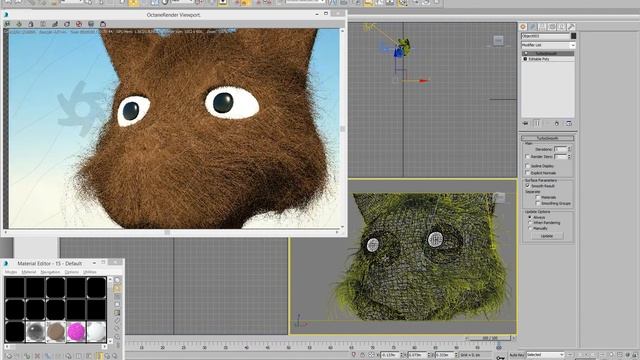Screen dimensions: 640x360
Task: Select the grey glossy sphere material slot
Action: pyautogui.click(x=36, y=331)
